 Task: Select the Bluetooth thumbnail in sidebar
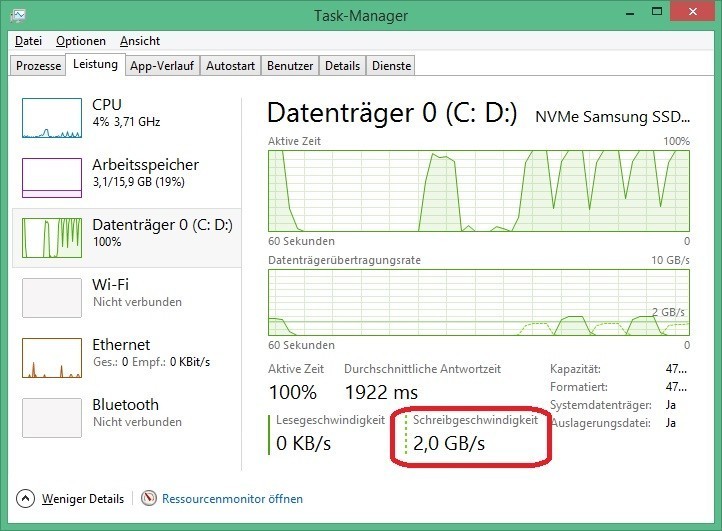coord(52,418)
